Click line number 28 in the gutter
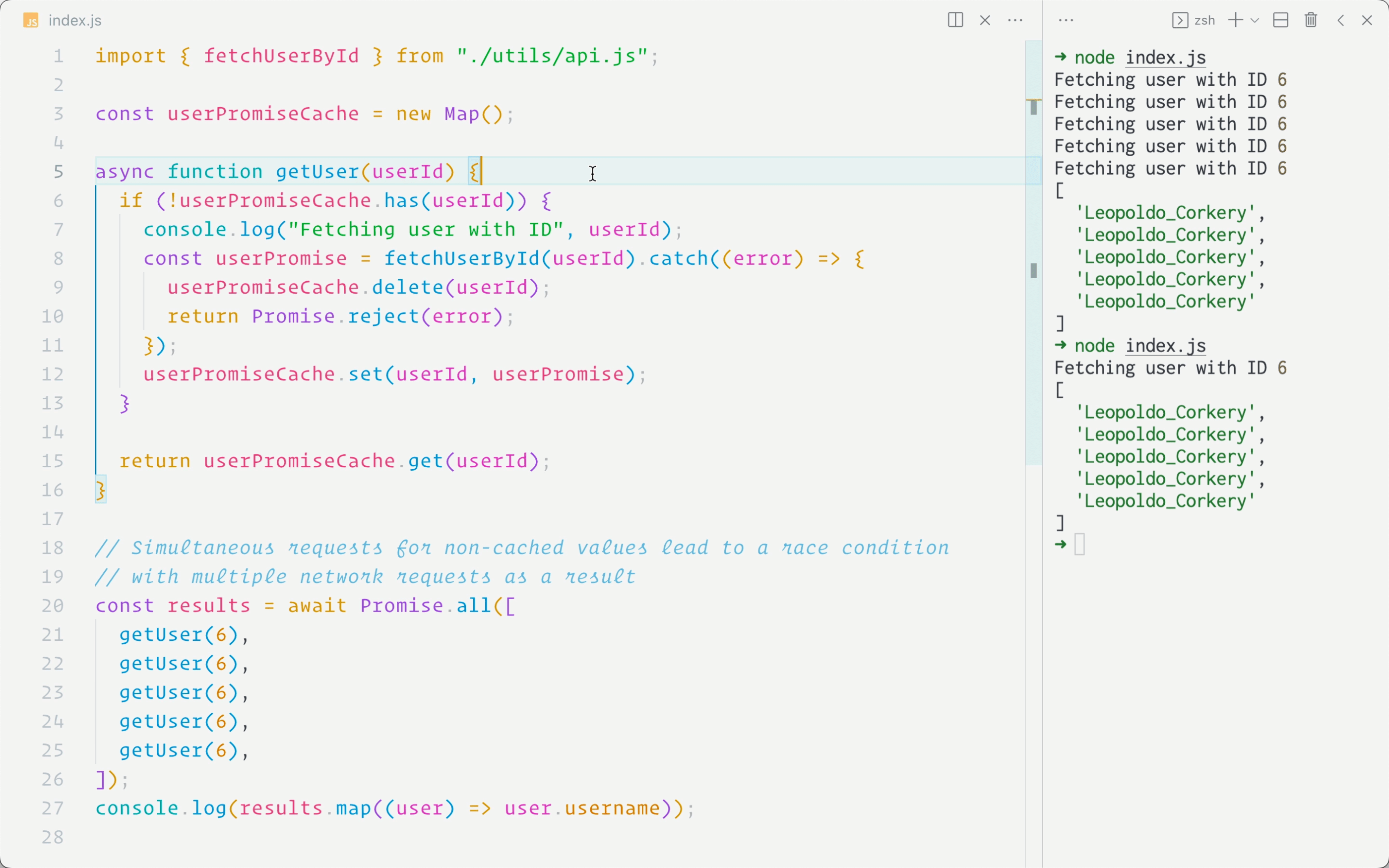The image size is (1389, 868). [53, 837]
